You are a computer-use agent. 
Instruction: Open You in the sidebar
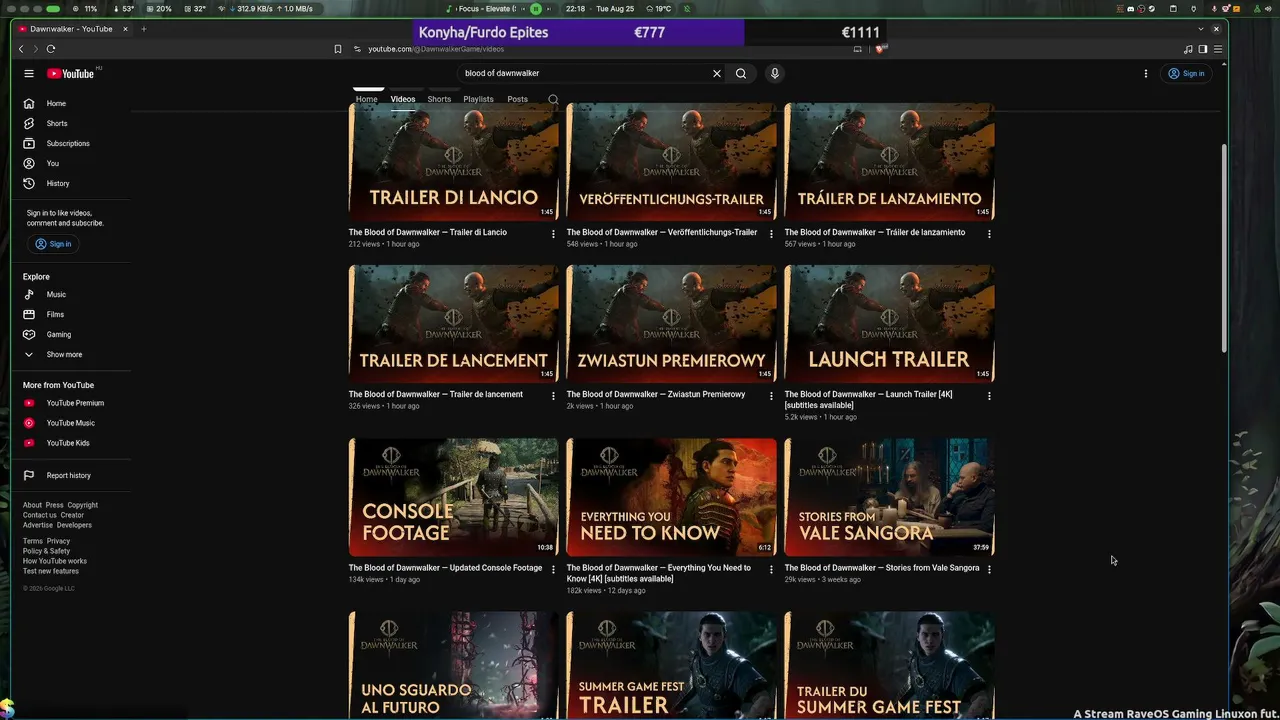tap(53, 163)
